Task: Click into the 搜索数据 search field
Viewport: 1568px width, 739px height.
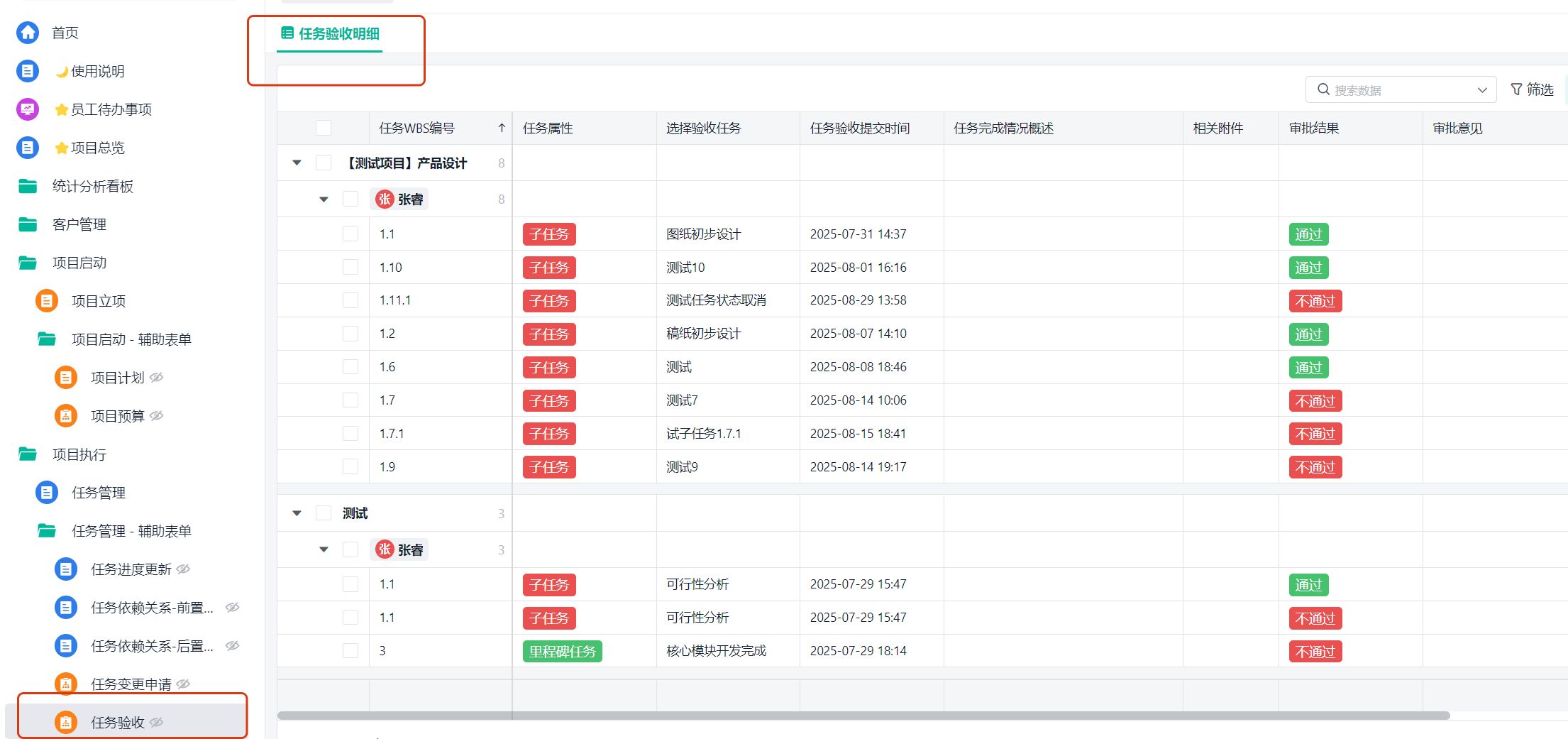Action: pos(1401,90)
